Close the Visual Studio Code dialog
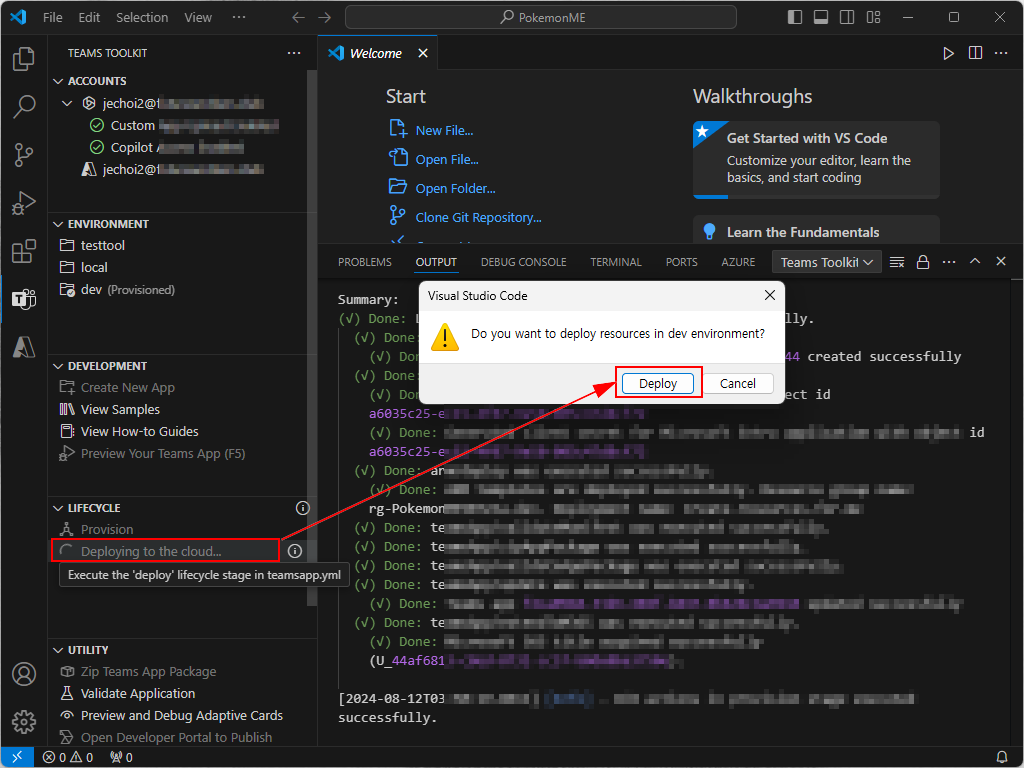The width and height of the screenshot is (1024, 768). (x=770, y=295)
